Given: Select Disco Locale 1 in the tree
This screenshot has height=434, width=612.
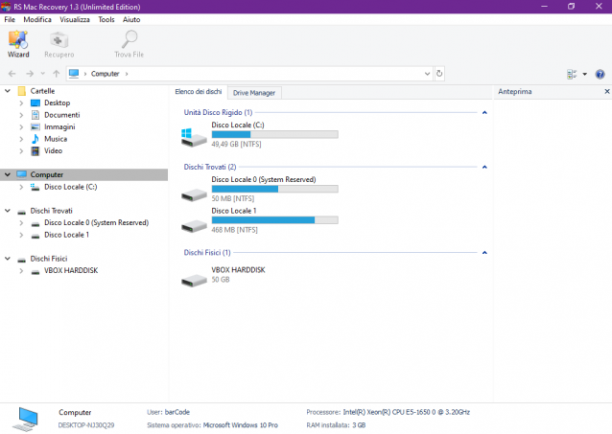Looking at the screenshot, I should (66, 235).
